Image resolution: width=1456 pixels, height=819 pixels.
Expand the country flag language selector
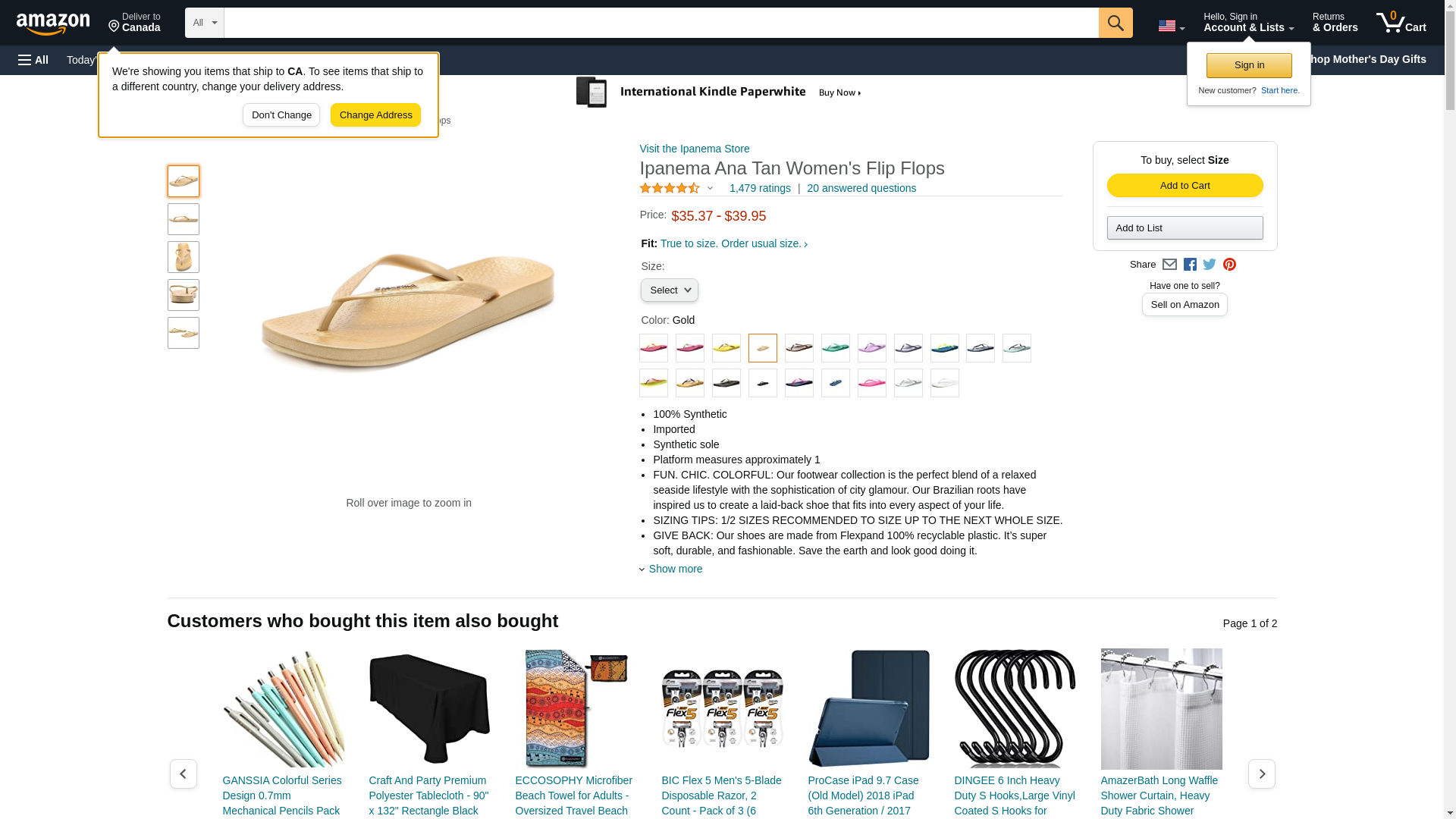pos(1170,27)
